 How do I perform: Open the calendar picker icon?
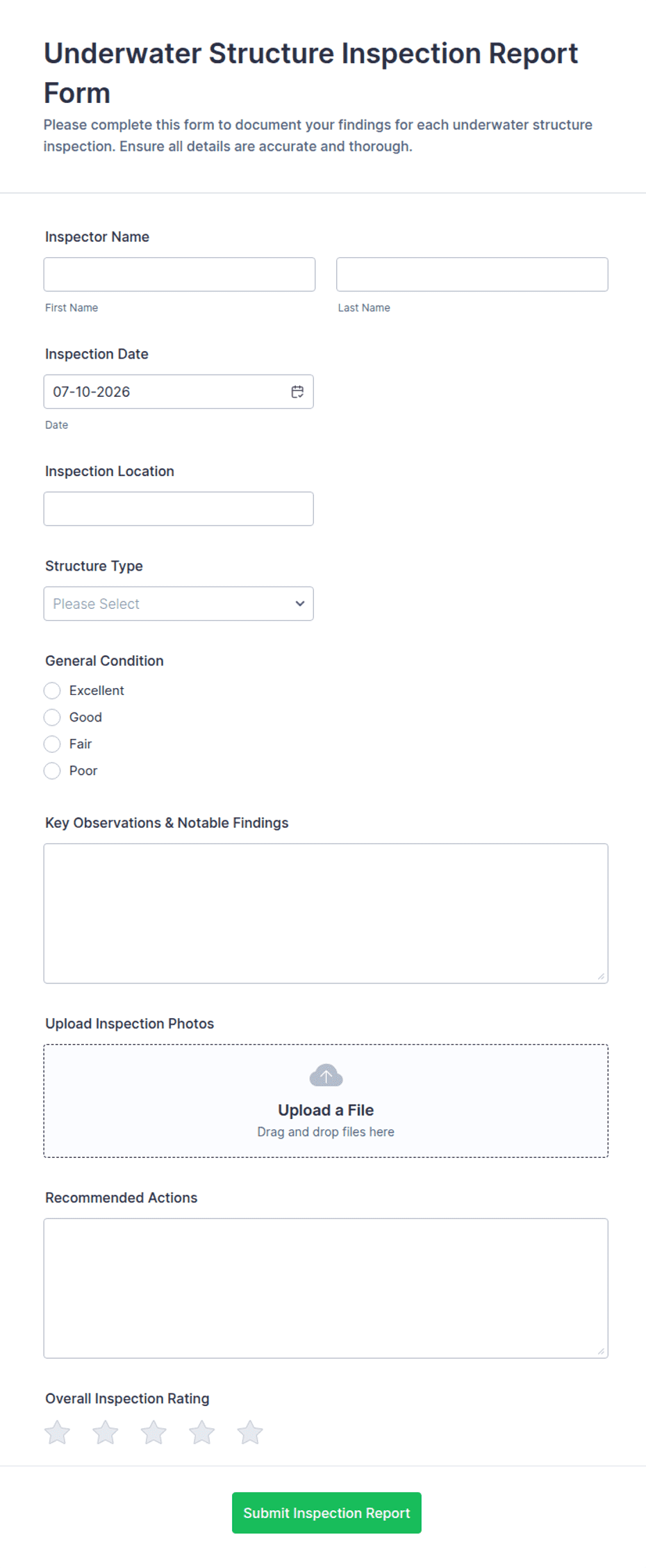click(297, 392)
